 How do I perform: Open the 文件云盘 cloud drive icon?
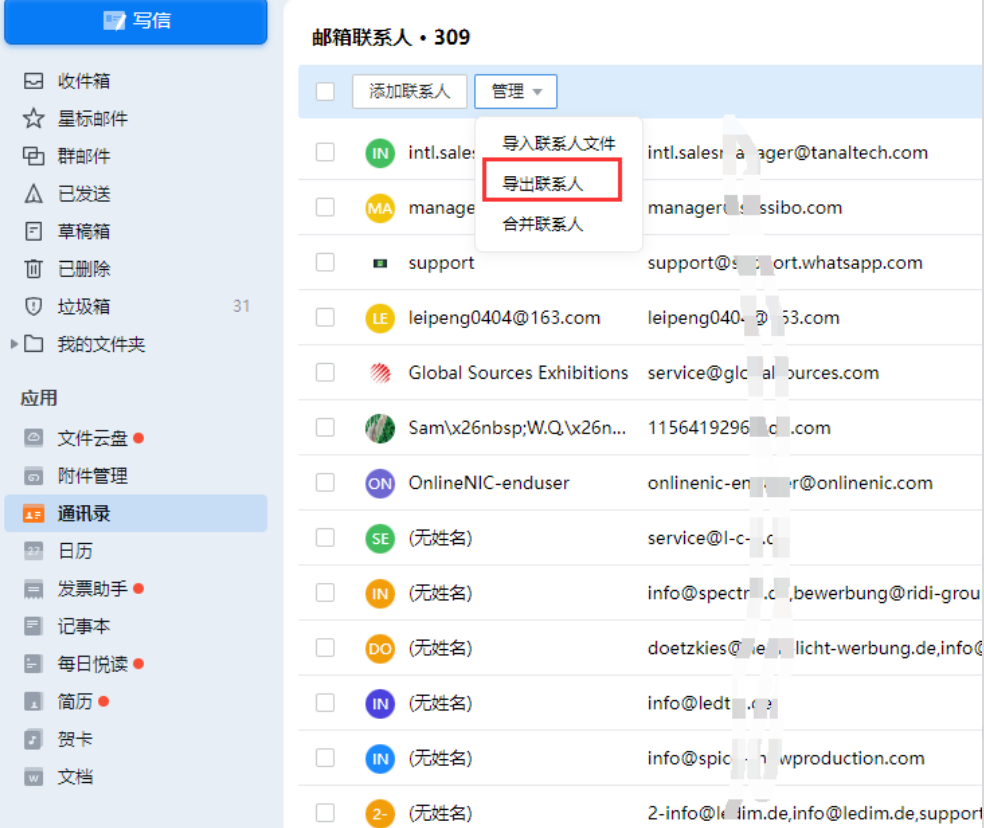pyautogui.click(x=33, y=438)
